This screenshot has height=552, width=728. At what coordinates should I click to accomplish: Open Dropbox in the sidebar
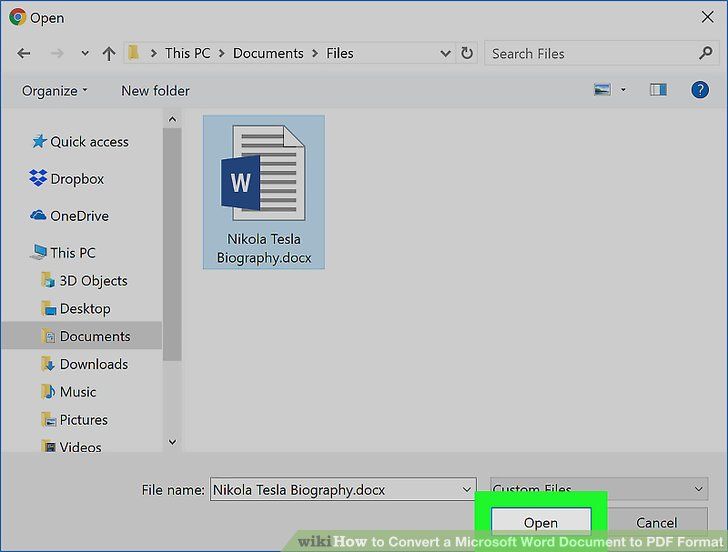point(77,179)
